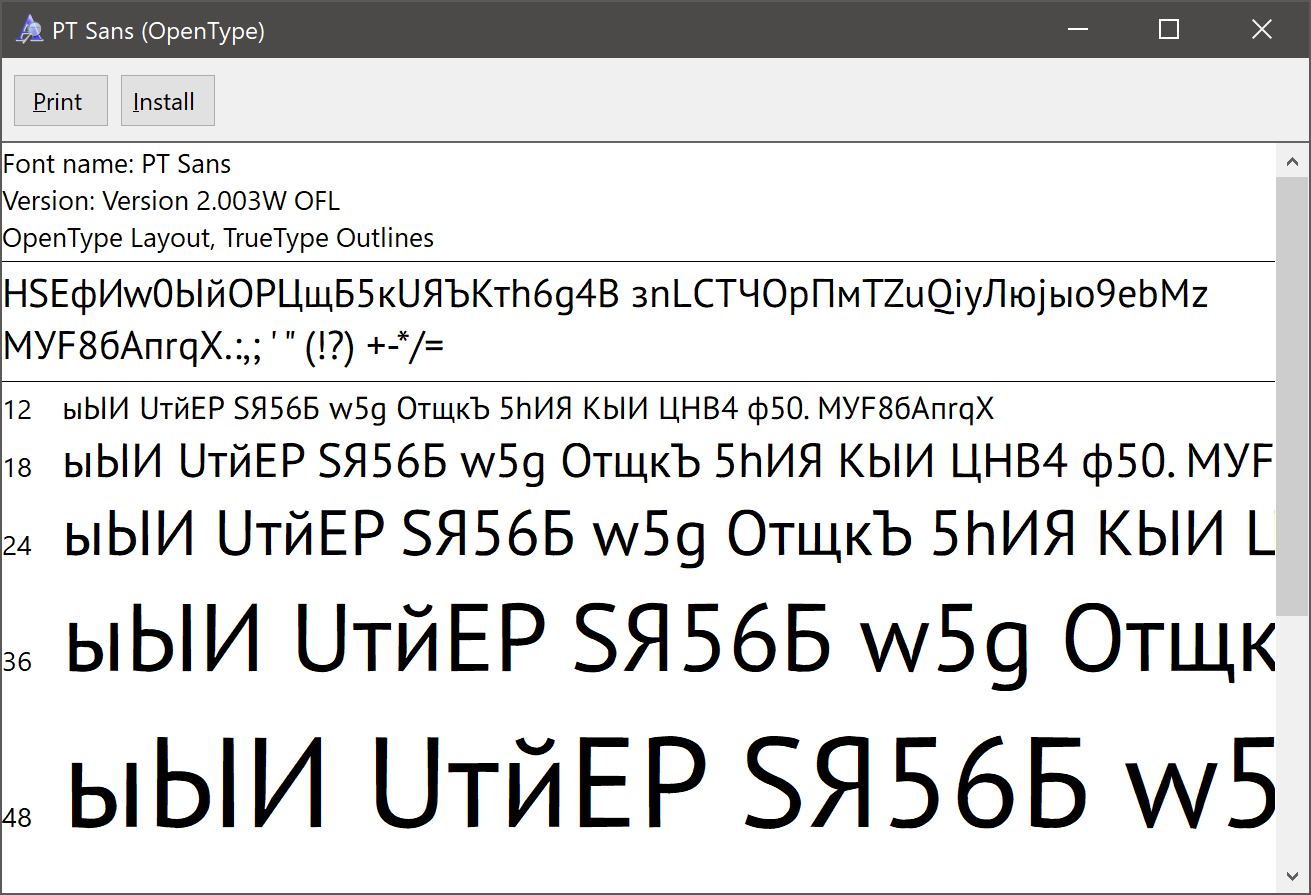Viewport: 1311px width, 895px height.
Task: Click the vertical scrollbar thumb
Action: coord(1291,397)
